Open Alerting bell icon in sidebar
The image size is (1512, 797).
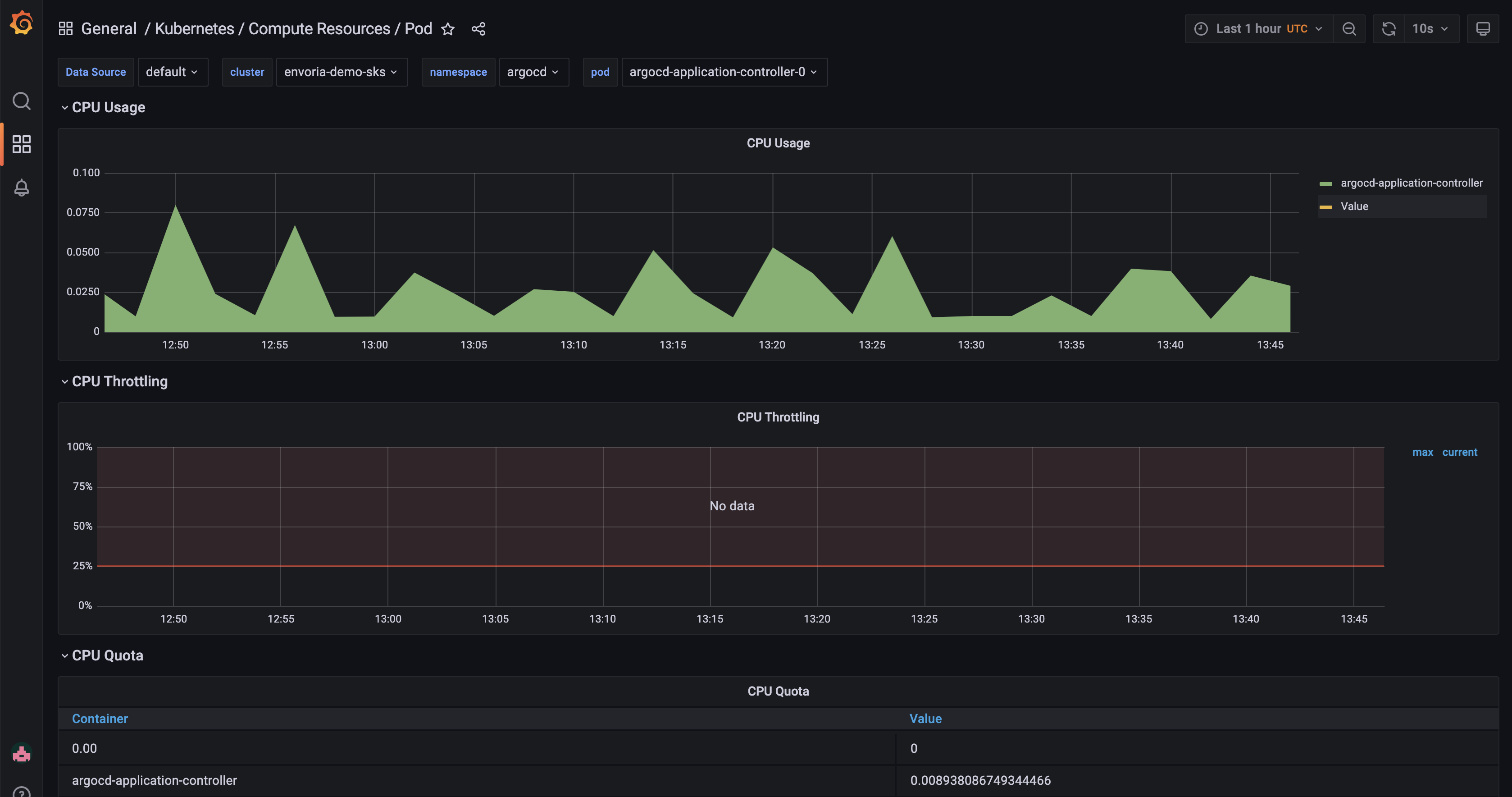(x=22, y=188)
